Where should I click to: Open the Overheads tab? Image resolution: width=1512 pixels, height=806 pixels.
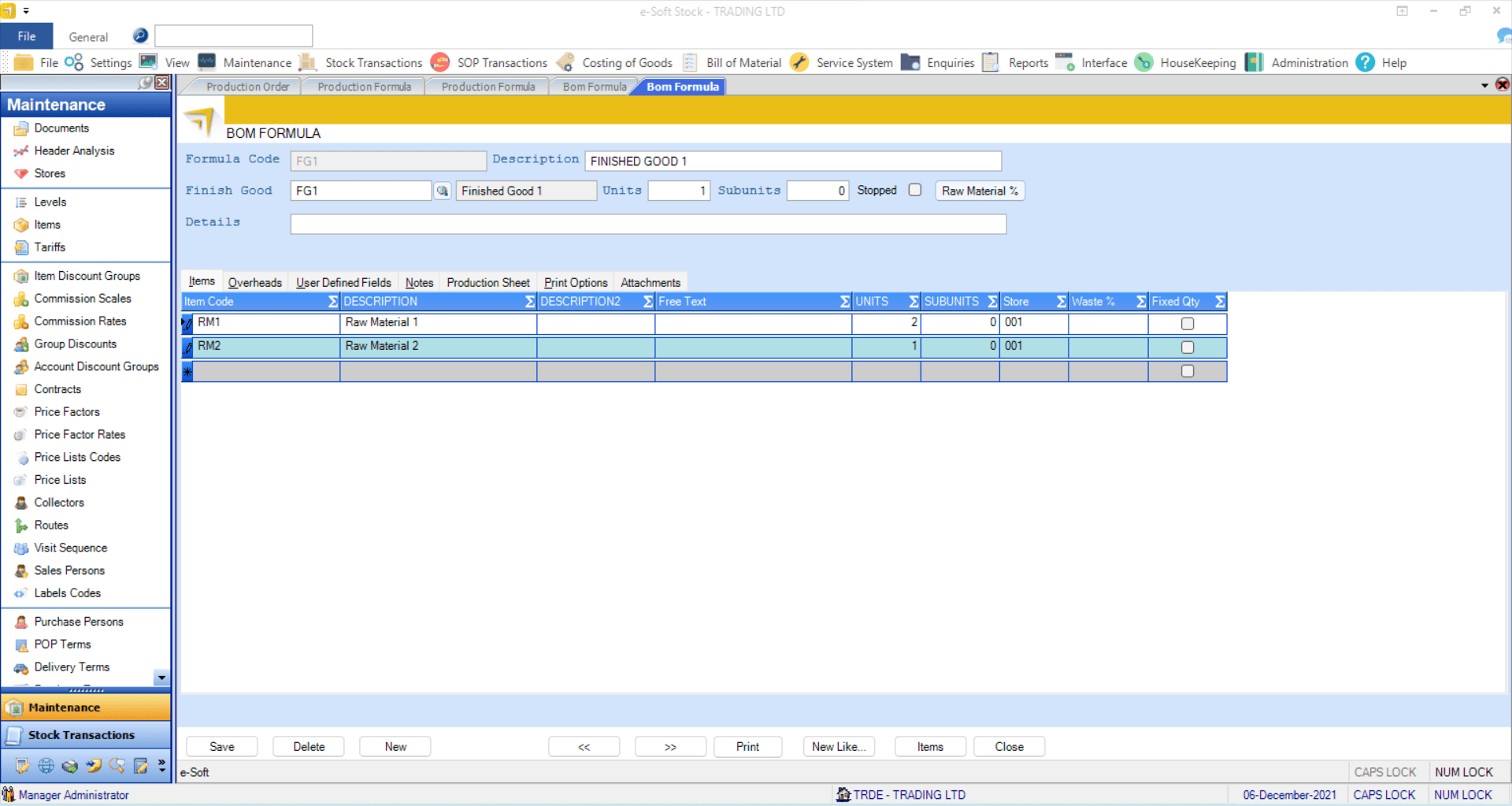(254, 282)
